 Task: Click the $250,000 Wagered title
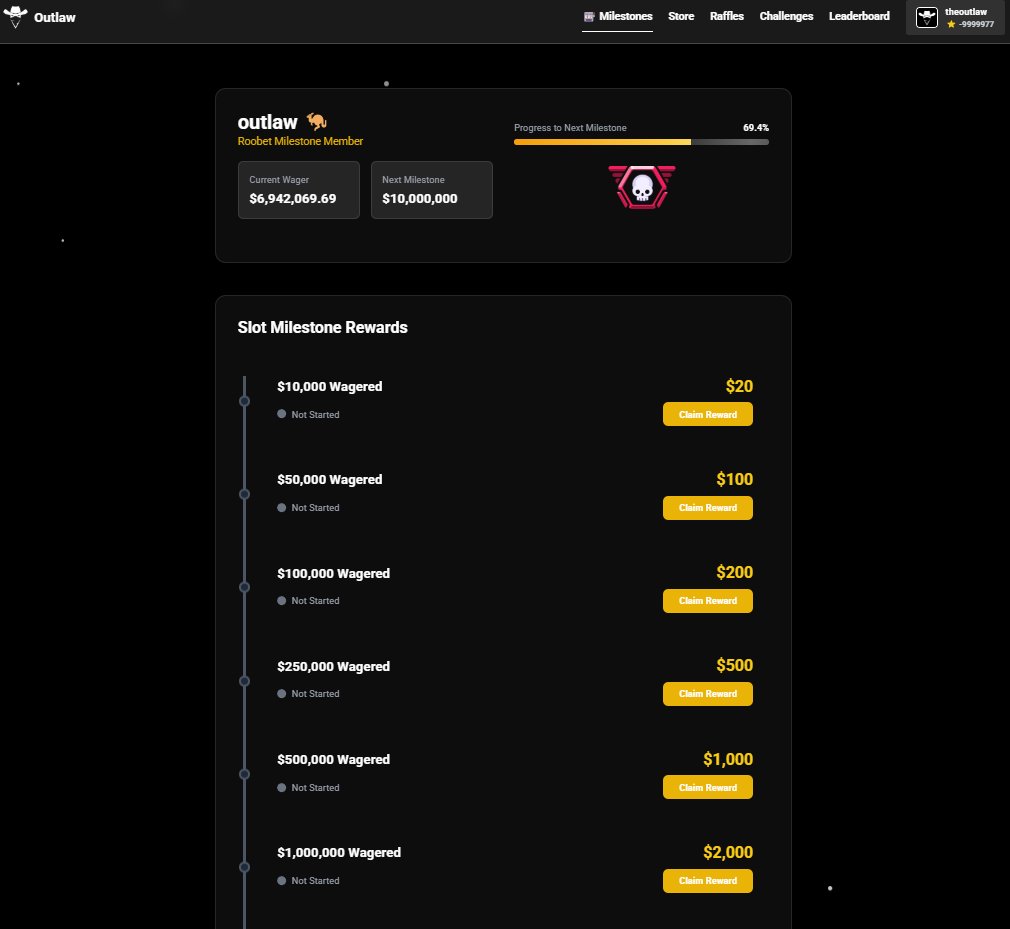(x=333, y=666)
